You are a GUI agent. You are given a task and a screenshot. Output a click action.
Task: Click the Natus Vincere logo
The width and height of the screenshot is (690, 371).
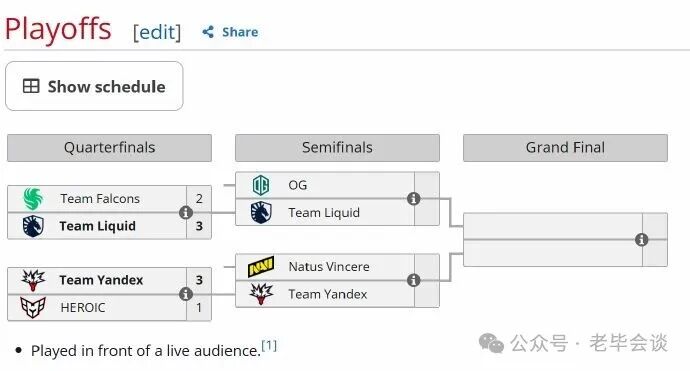tap(261, 266)
